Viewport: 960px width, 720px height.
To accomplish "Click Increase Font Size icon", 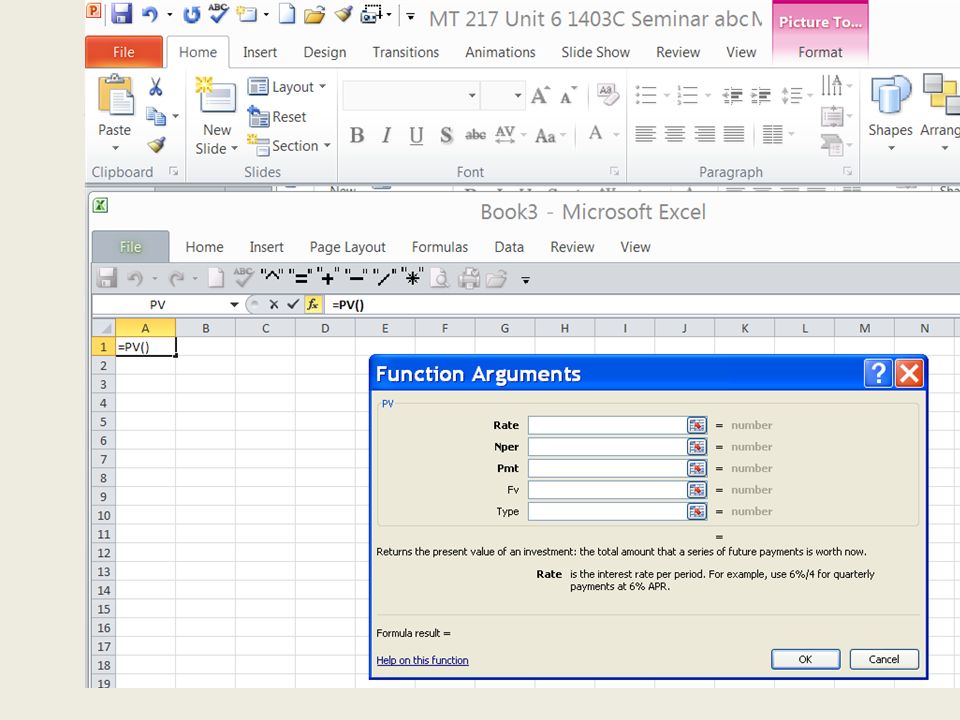I will 540,96.
